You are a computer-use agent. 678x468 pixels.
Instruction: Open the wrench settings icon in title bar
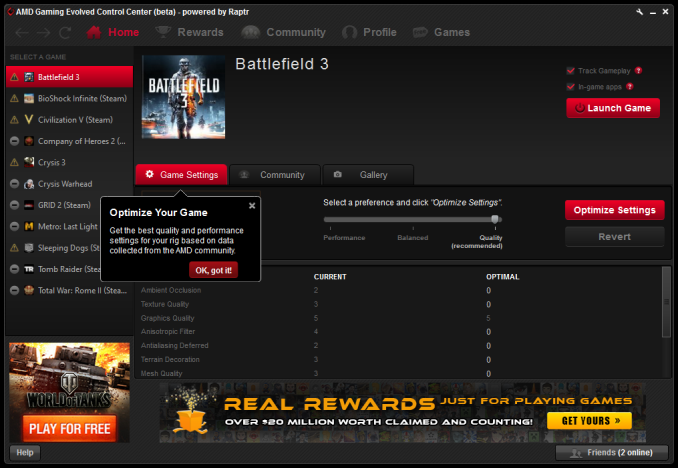640,12
